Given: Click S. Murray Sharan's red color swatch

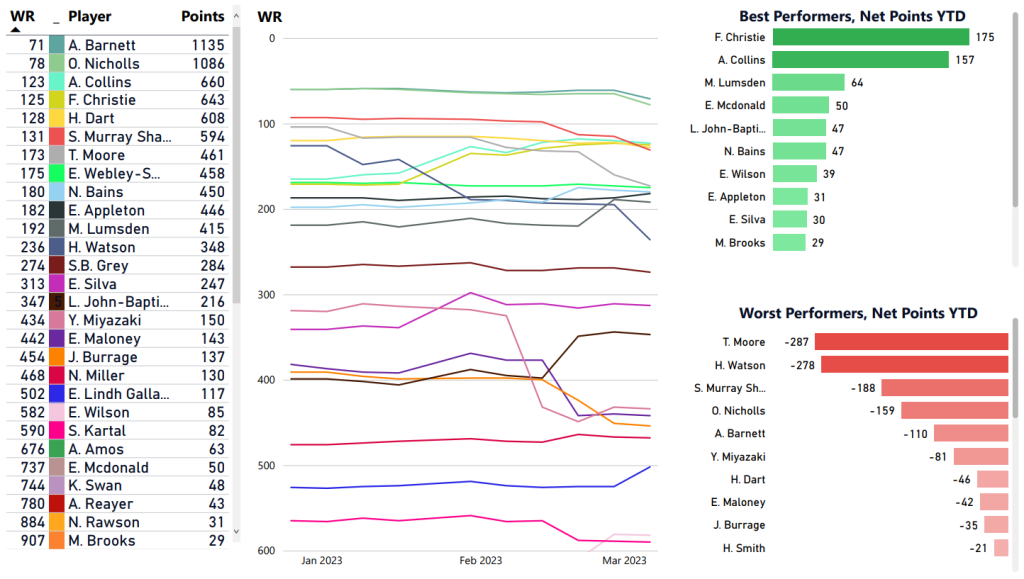Looking at the screenshot, I should (x=57, y=136).
